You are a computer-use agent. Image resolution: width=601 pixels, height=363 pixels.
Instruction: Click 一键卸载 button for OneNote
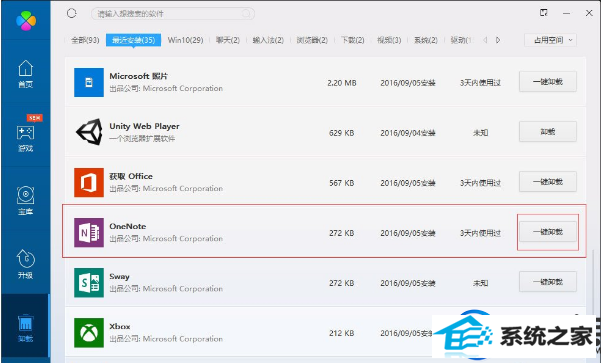[x=548, y=232]
